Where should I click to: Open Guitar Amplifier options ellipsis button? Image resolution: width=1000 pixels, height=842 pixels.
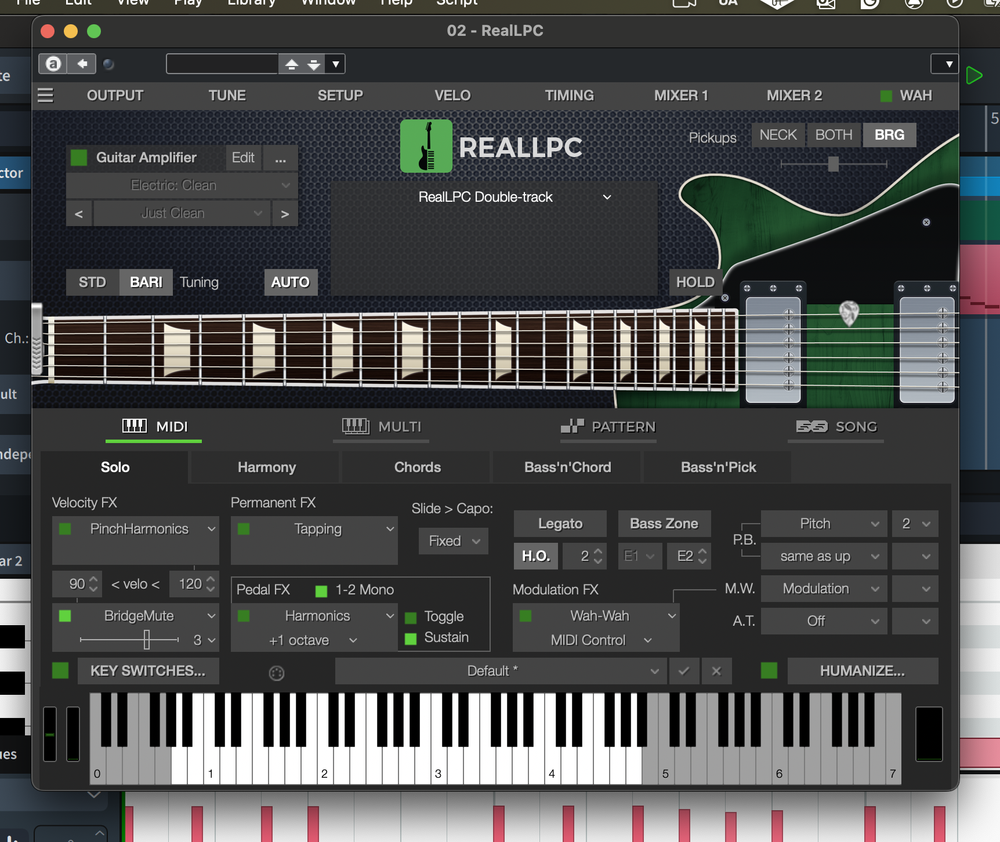click(x=281, y=158)
